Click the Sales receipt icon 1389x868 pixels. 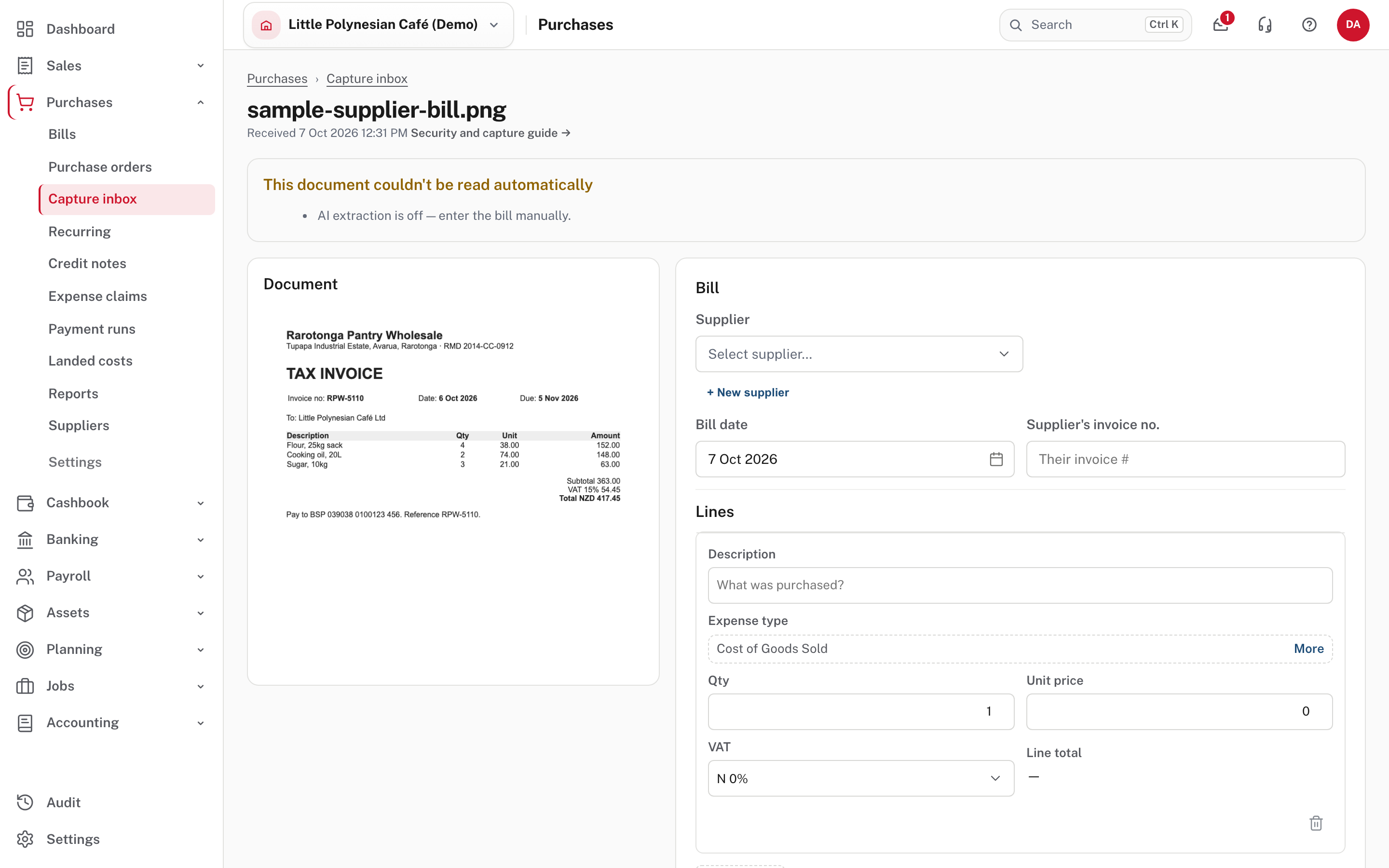25,66
